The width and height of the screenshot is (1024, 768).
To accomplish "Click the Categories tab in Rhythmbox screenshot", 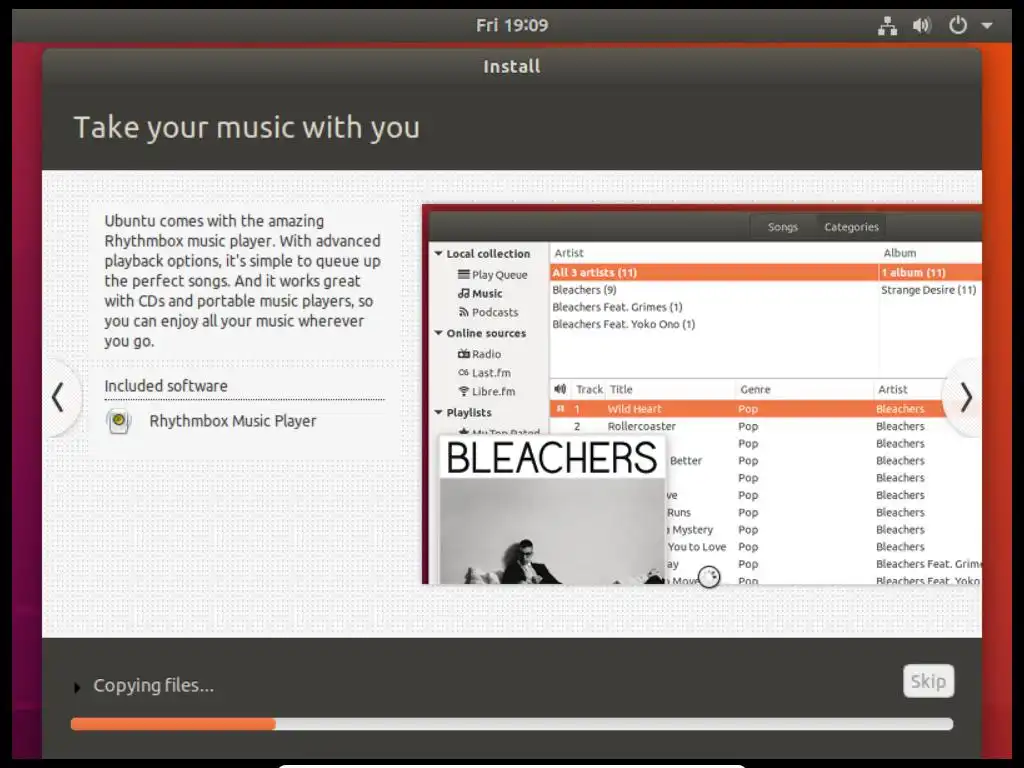I will coord(851,227).
